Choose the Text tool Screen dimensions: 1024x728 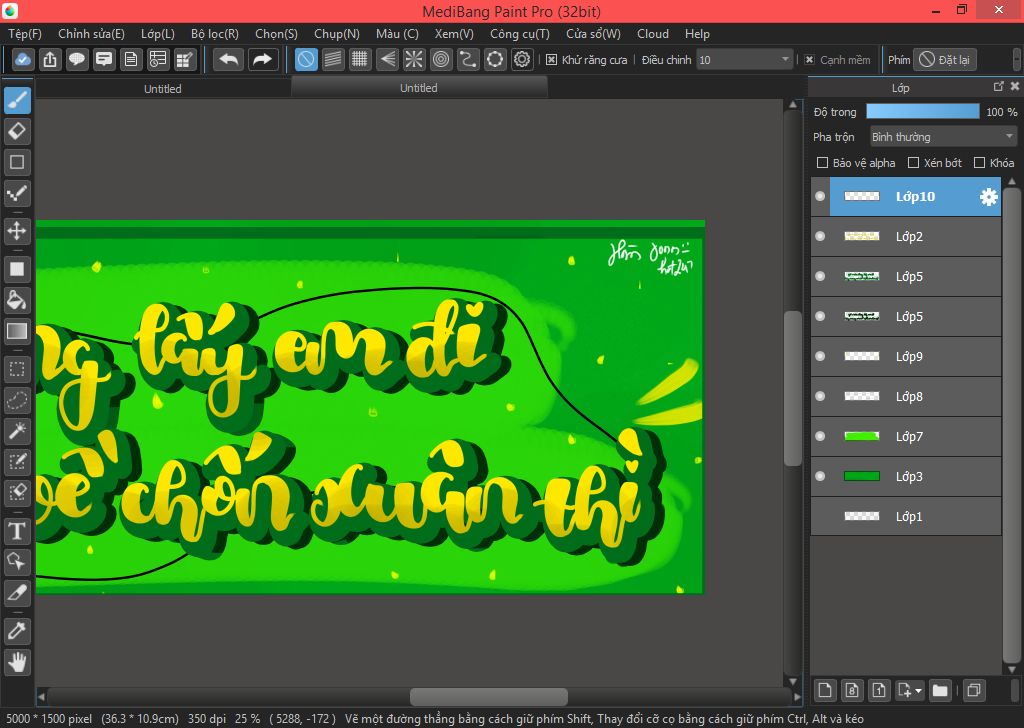17,531
